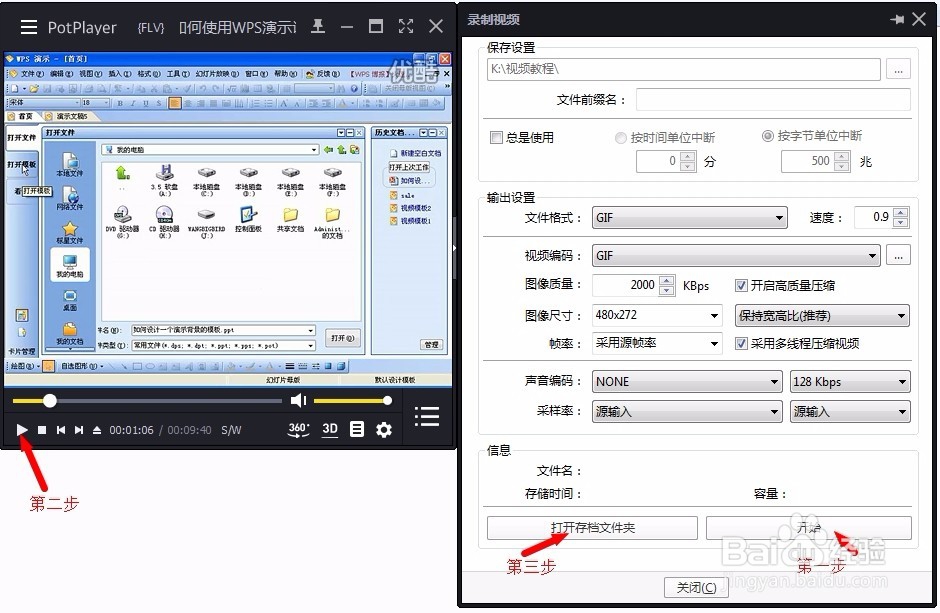Open PotPlayer settings gear
This screenshot has width=940, height=613.
click(384, 429)
